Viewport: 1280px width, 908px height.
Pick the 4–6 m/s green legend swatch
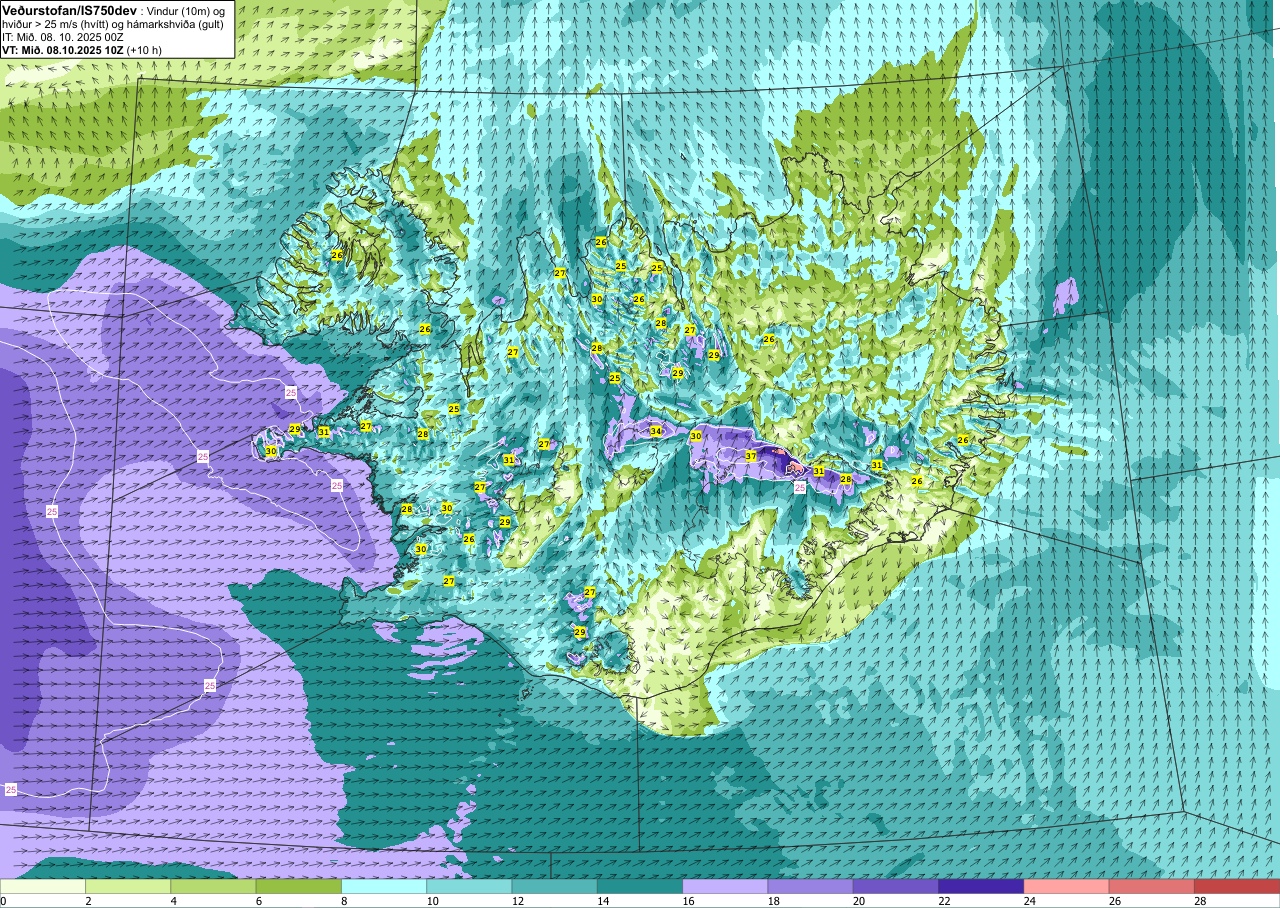click(213, 886)
